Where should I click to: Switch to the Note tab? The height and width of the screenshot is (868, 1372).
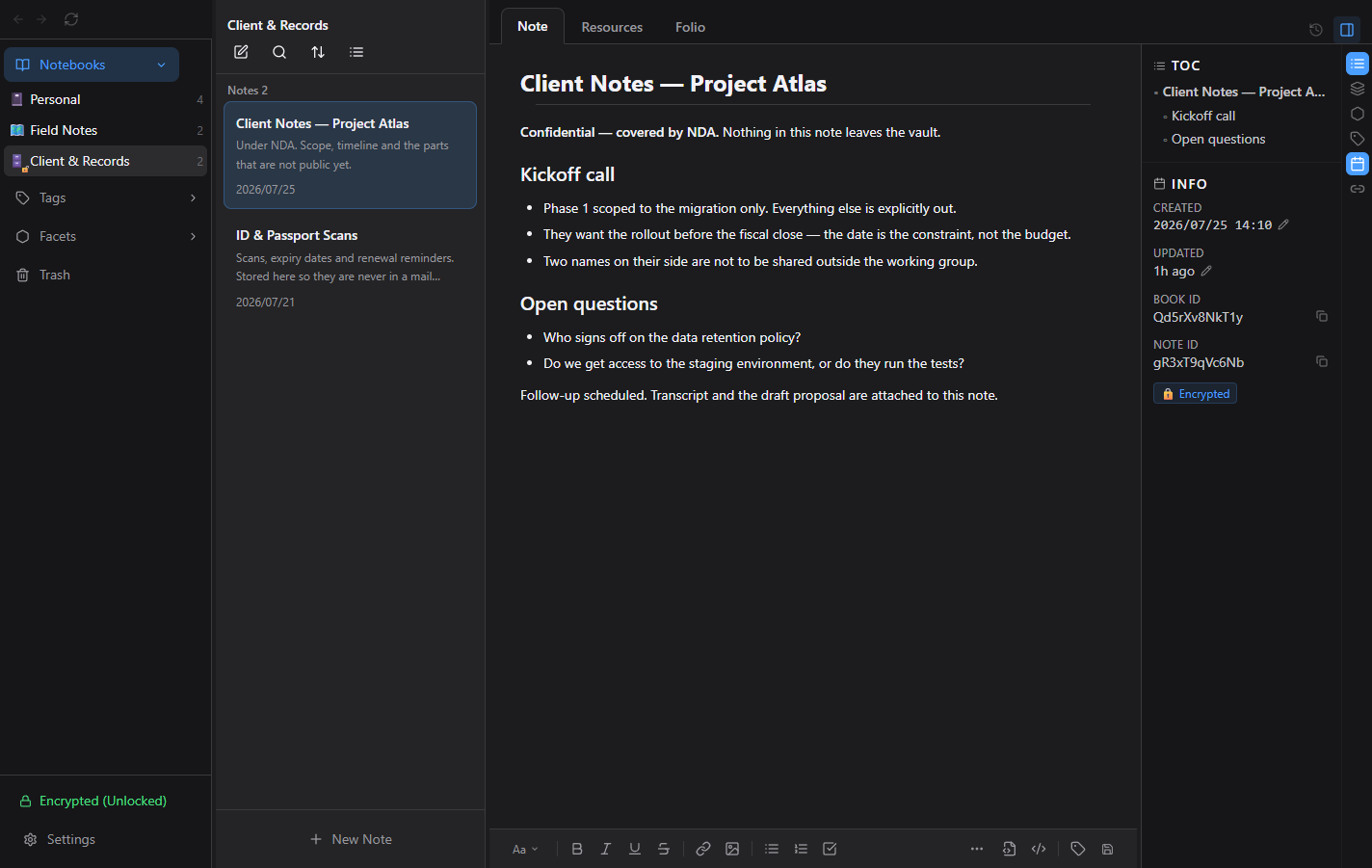pyautogui.click(x=533, y=27)
